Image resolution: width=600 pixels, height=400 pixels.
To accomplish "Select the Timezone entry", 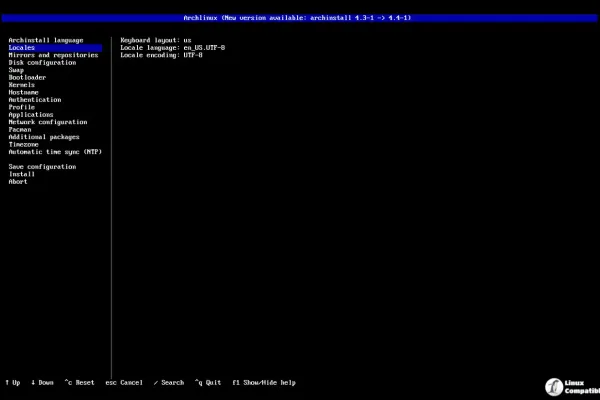I will tap(23, 144).
